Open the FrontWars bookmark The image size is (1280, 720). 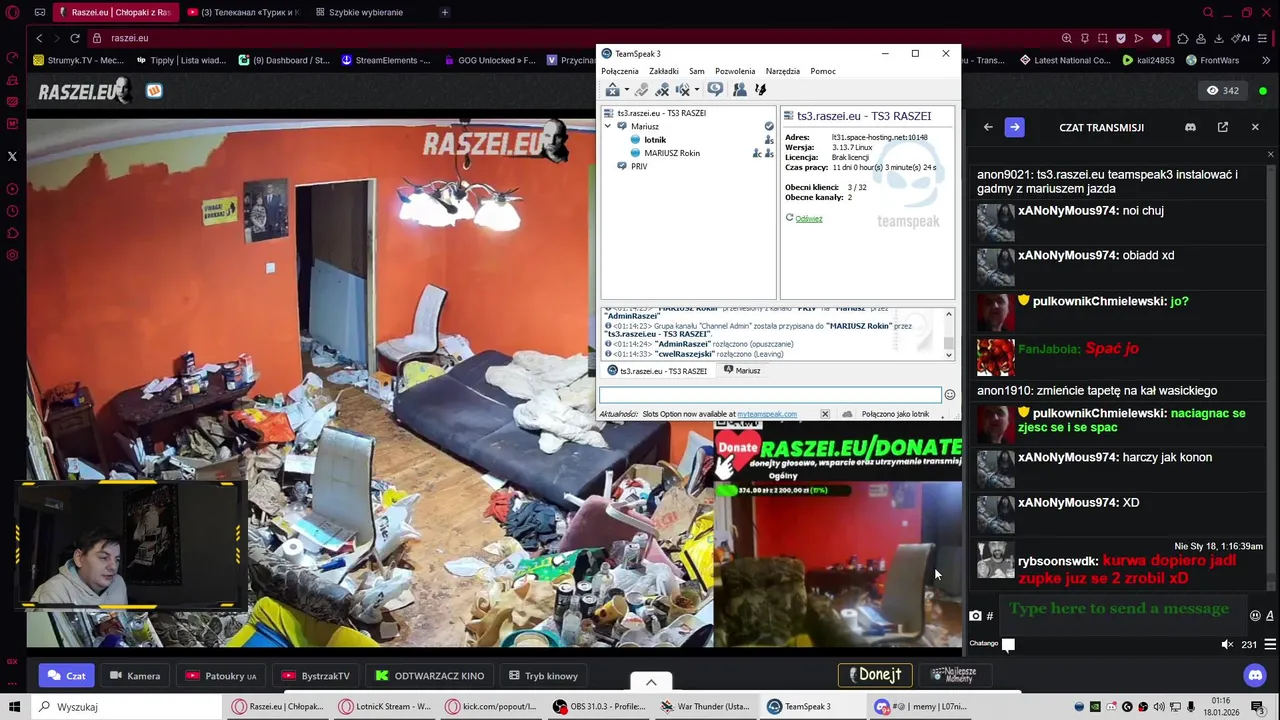click(x=1212, y=60)
